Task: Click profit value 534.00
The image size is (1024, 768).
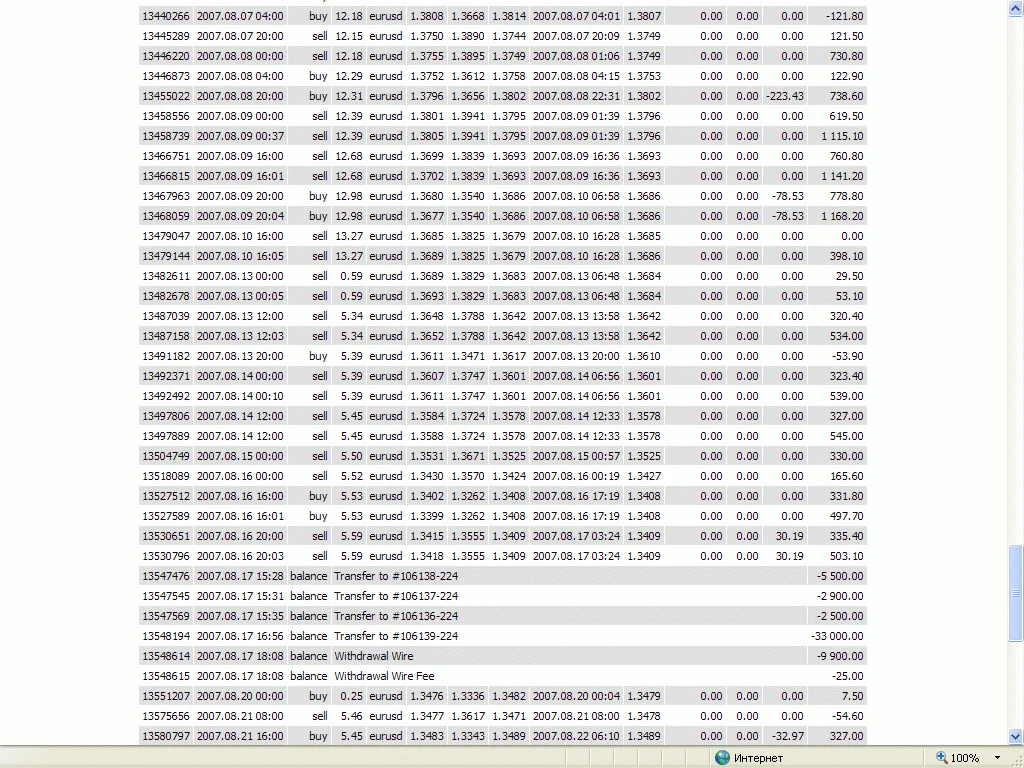Action: tap(846, 336)
